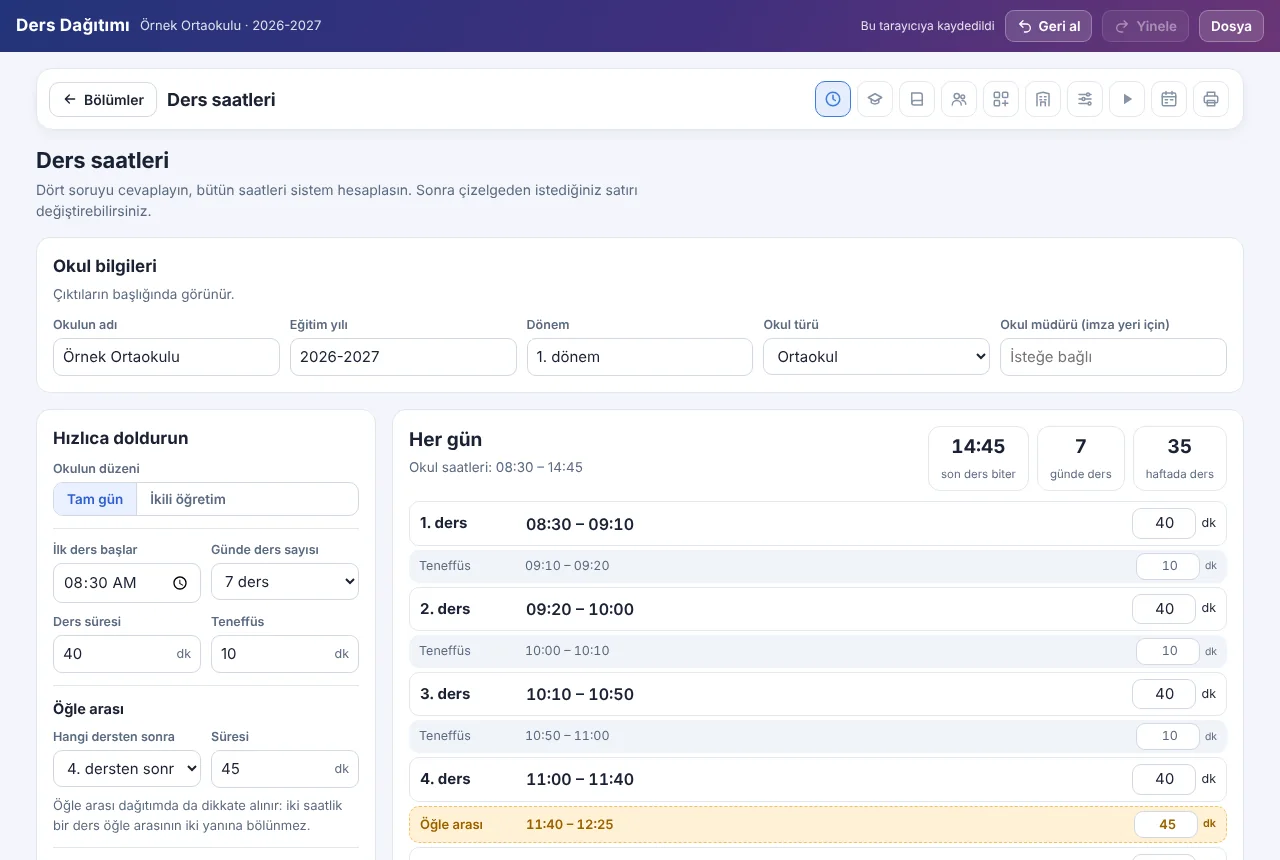Viewport: 1280px width, 860px height.
Task: Open the sliders icon toolbar section
Action: pyautogui.click(x=1085, y=99)
